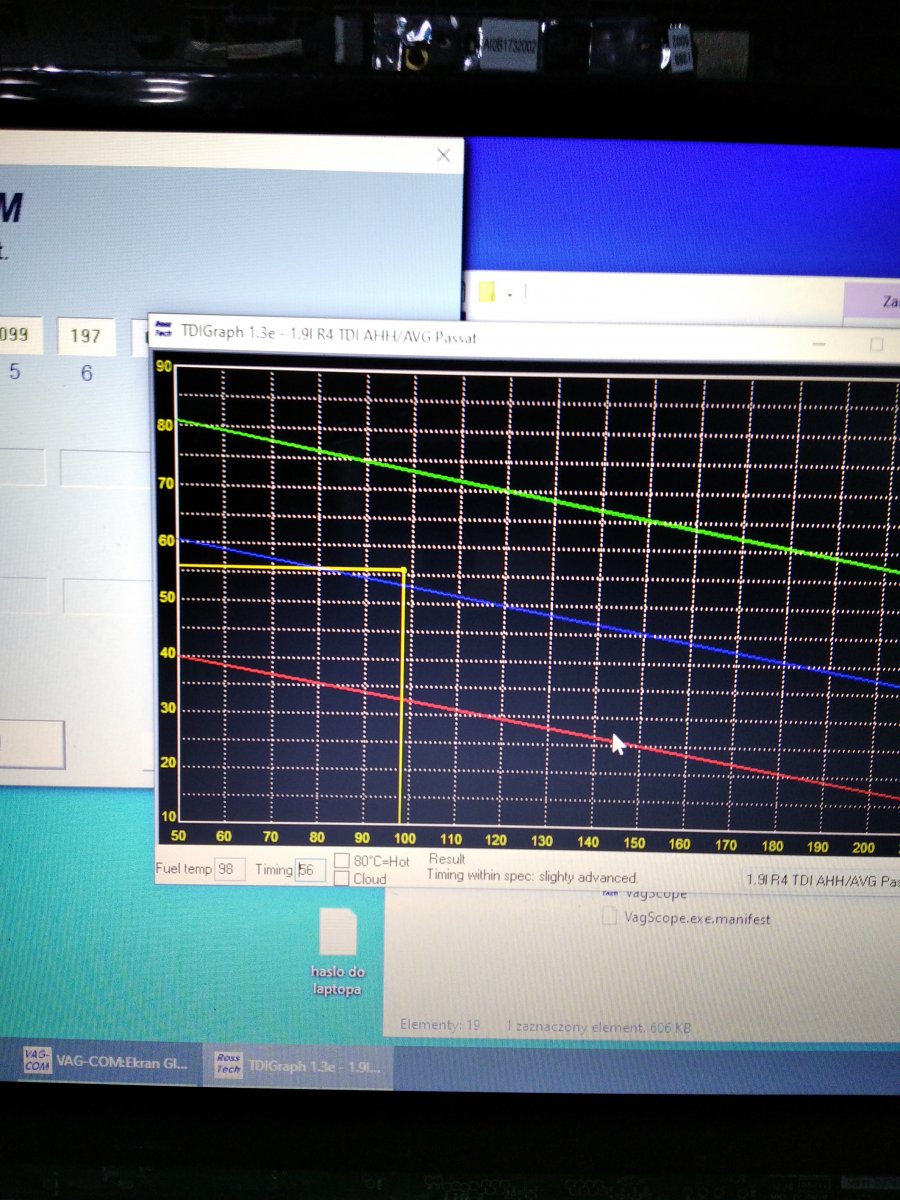Open the 'haslo do laptopa' desktop file icon
The image size is (900, 1200).
point(337,952)
